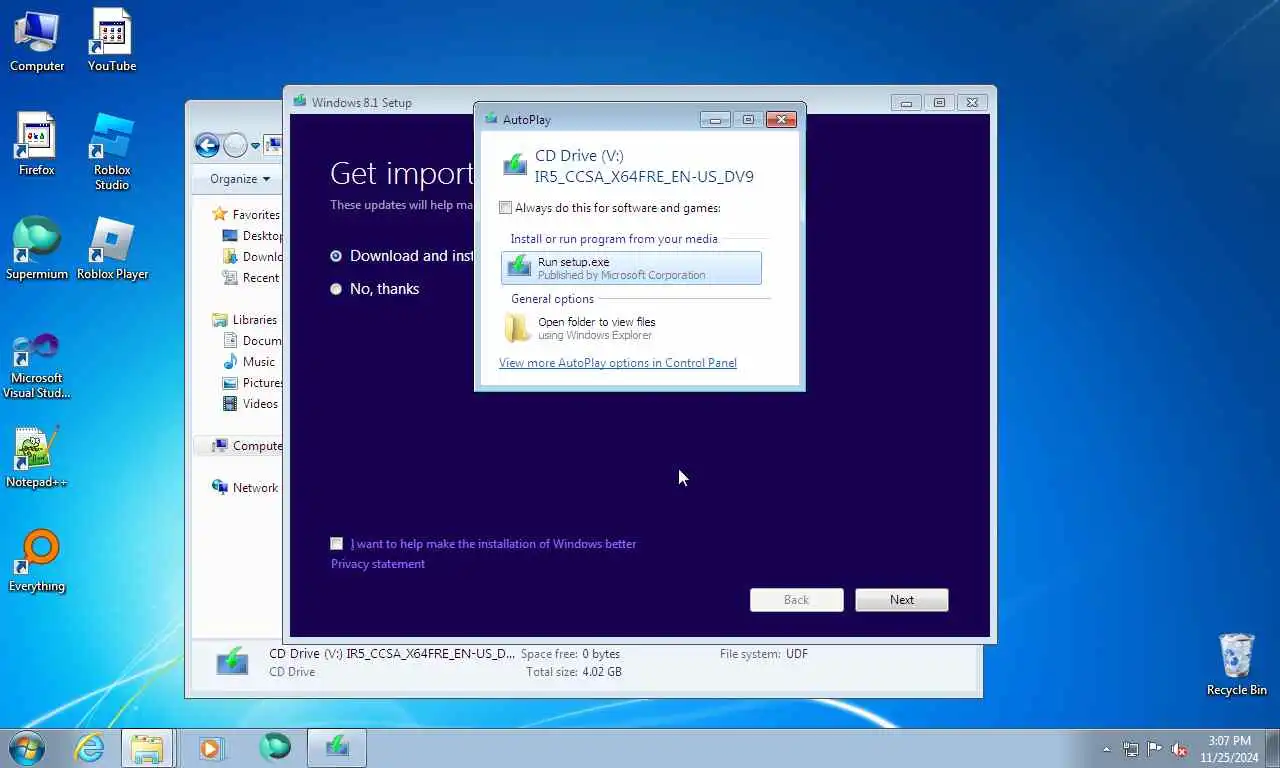Screen dimensions: 1280x768
Task: Click CD Drive icon in Explorer details pane
Action: [x=232, y=662]
